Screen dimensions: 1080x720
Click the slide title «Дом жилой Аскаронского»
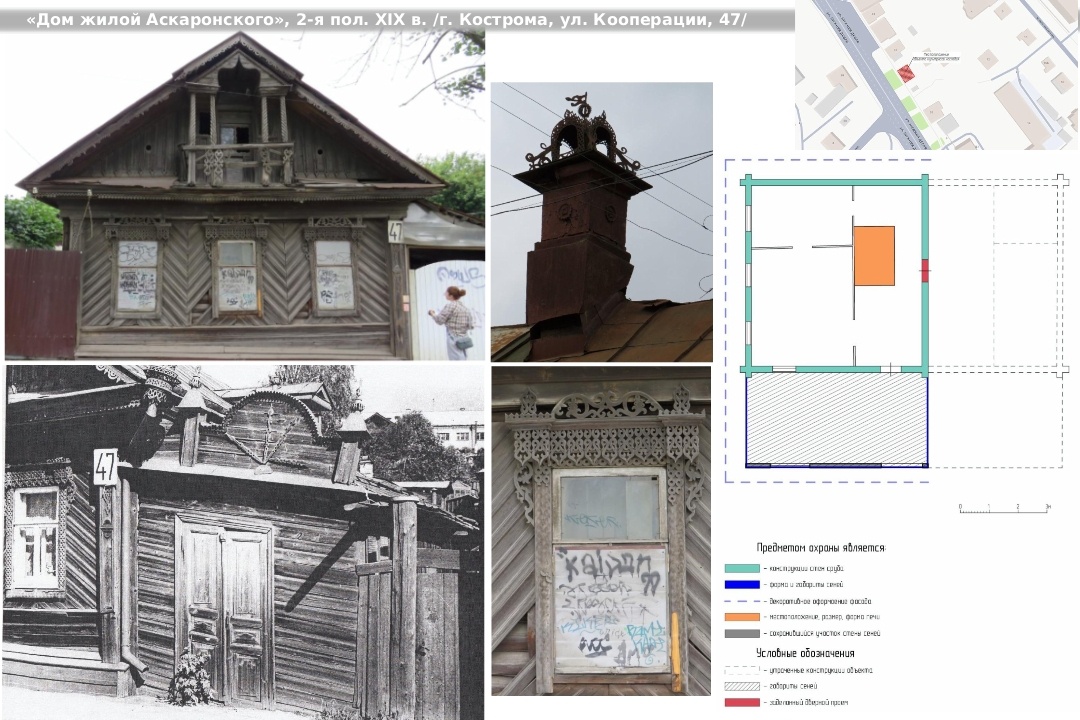pos(386,19)
